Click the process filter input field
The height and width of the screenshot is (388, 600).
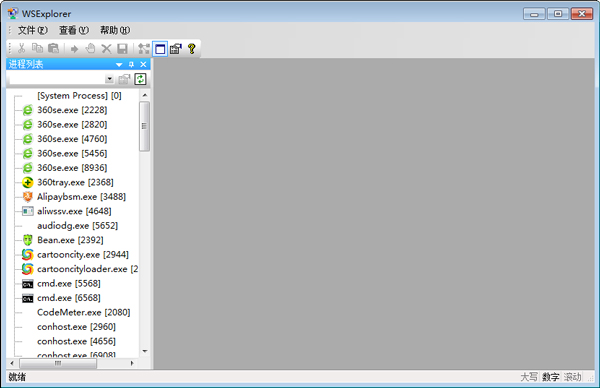coord(57,79)
